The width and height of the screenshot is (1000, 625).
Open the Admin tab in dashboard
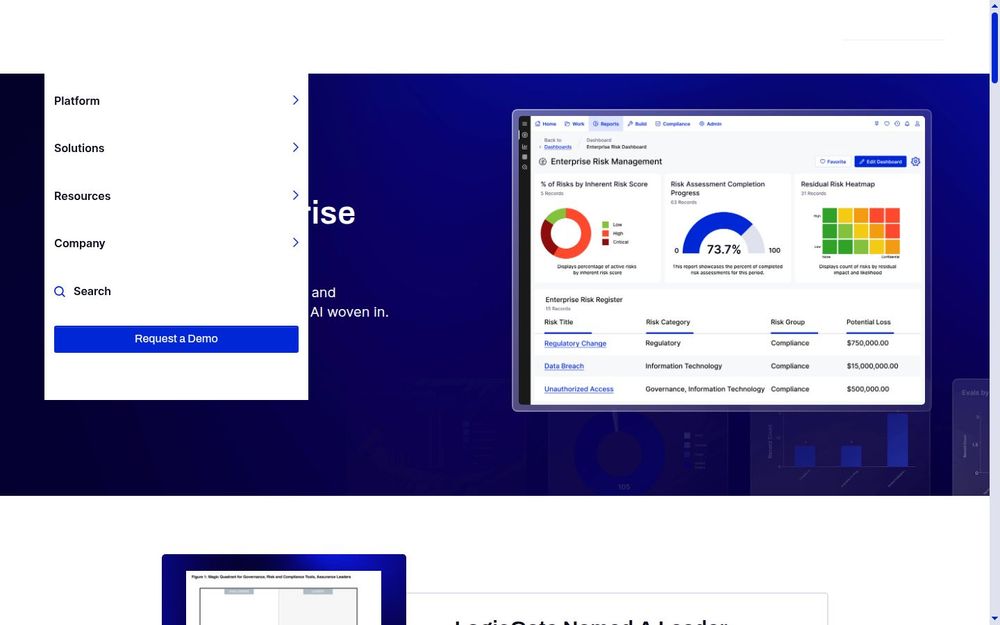pyautogui.click(x=710, y=124)
